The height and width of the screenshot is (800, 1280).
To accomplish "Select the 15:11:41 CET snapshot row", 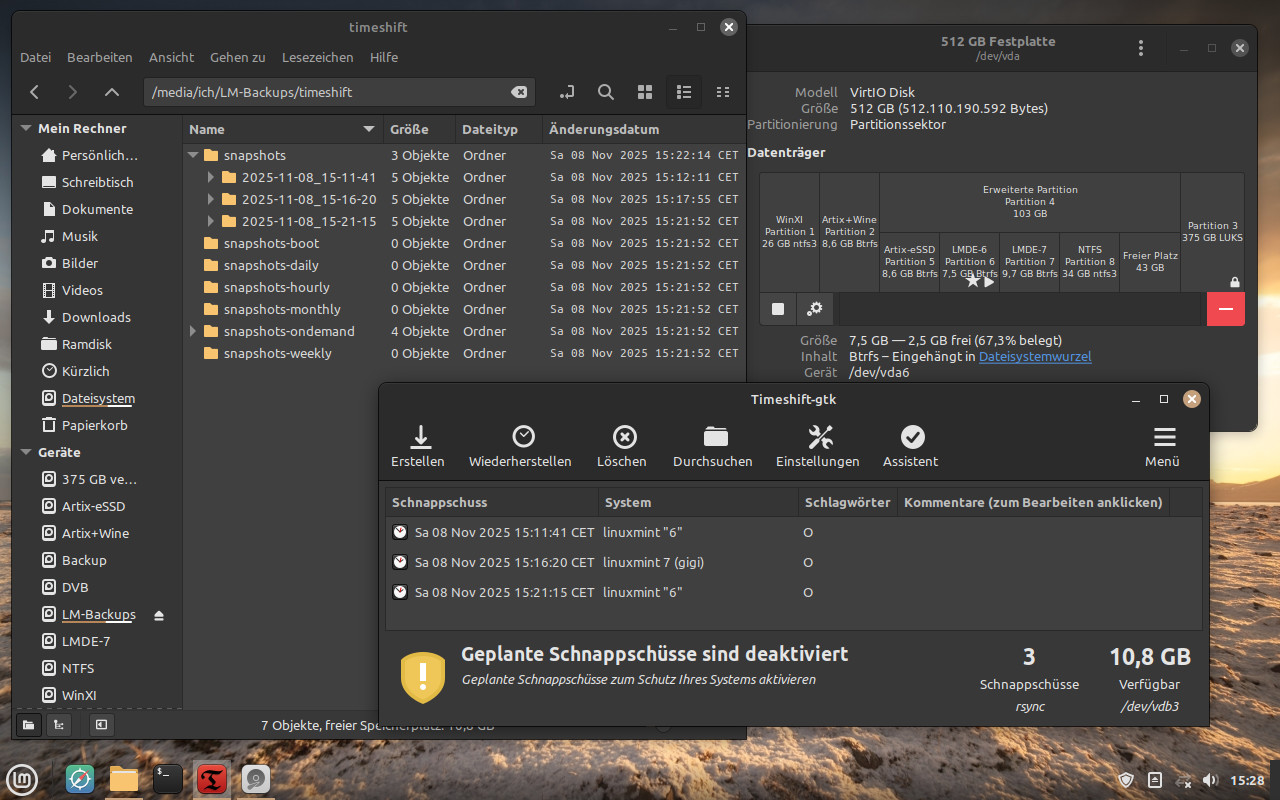I will point(794,532).
